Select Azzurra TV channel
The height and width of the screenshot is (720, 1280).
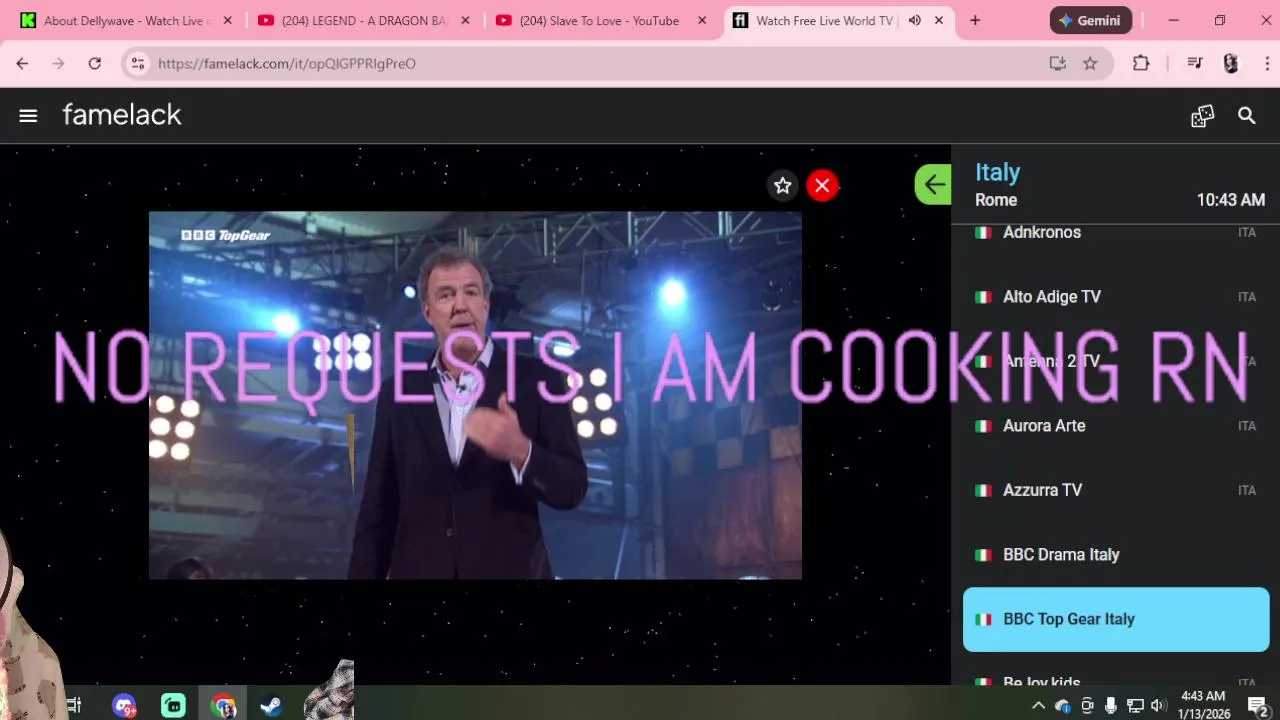[x=1116, y=490]
